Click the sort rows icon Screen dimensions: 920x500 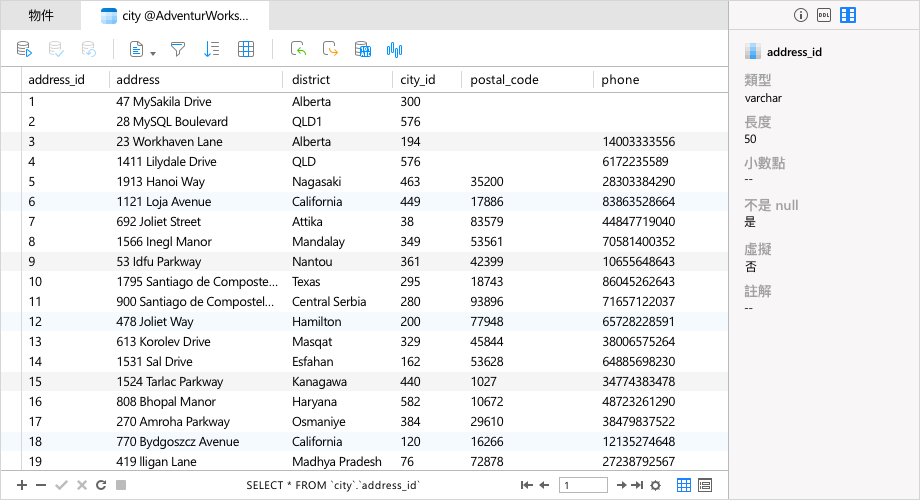pyautogui.click(x=211, y=49)
